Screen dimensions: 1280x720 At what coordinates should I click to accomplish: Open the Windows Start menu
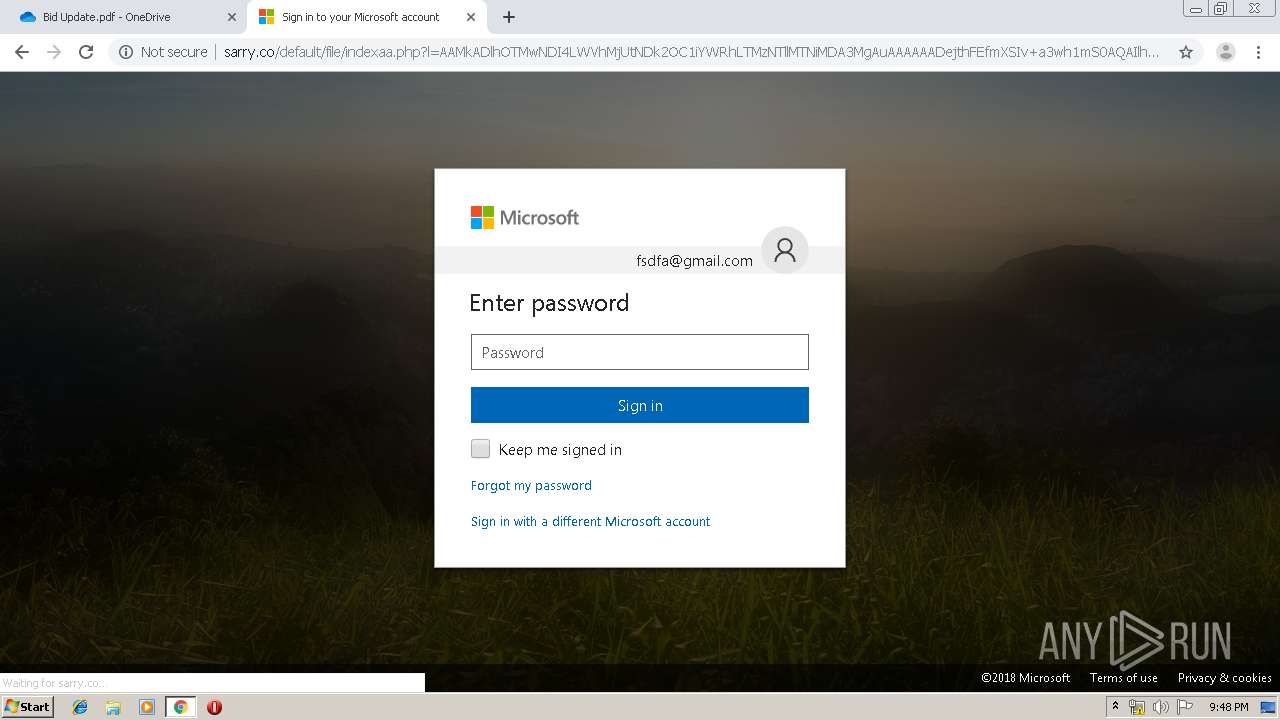(x=27, y=706)
